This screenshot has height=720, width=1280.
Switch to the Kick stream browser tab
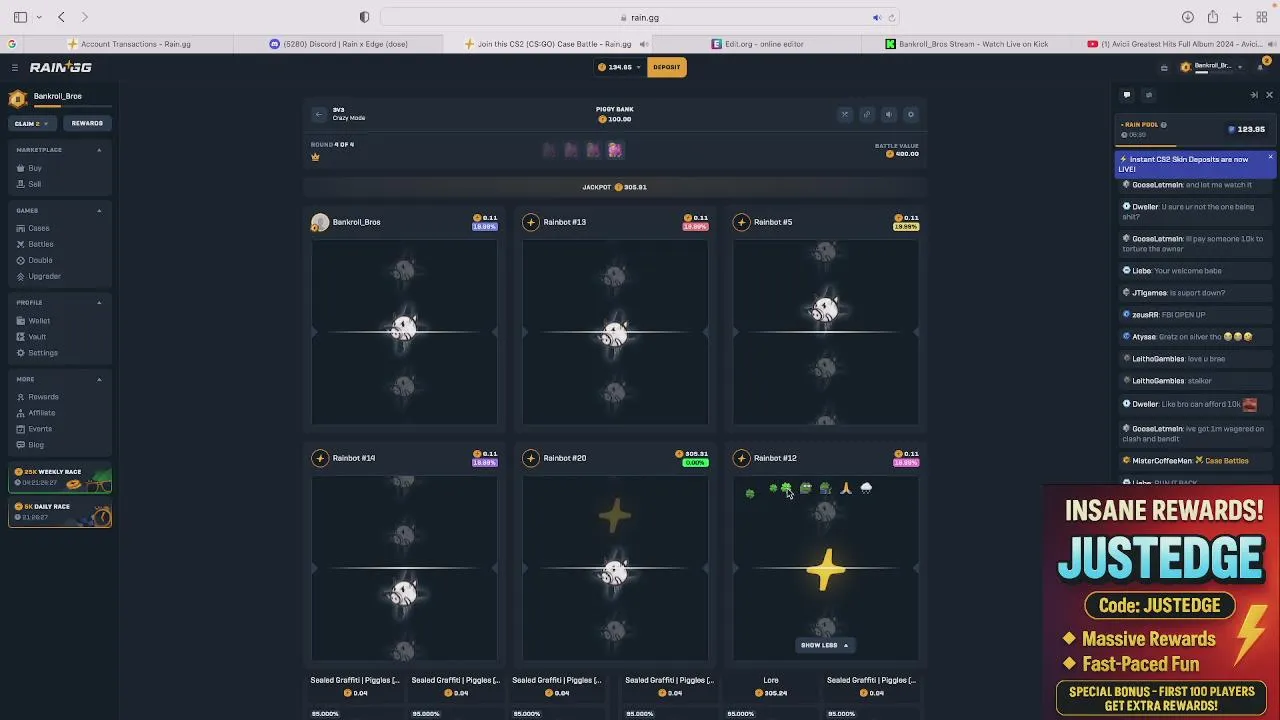tap(967, 44)
